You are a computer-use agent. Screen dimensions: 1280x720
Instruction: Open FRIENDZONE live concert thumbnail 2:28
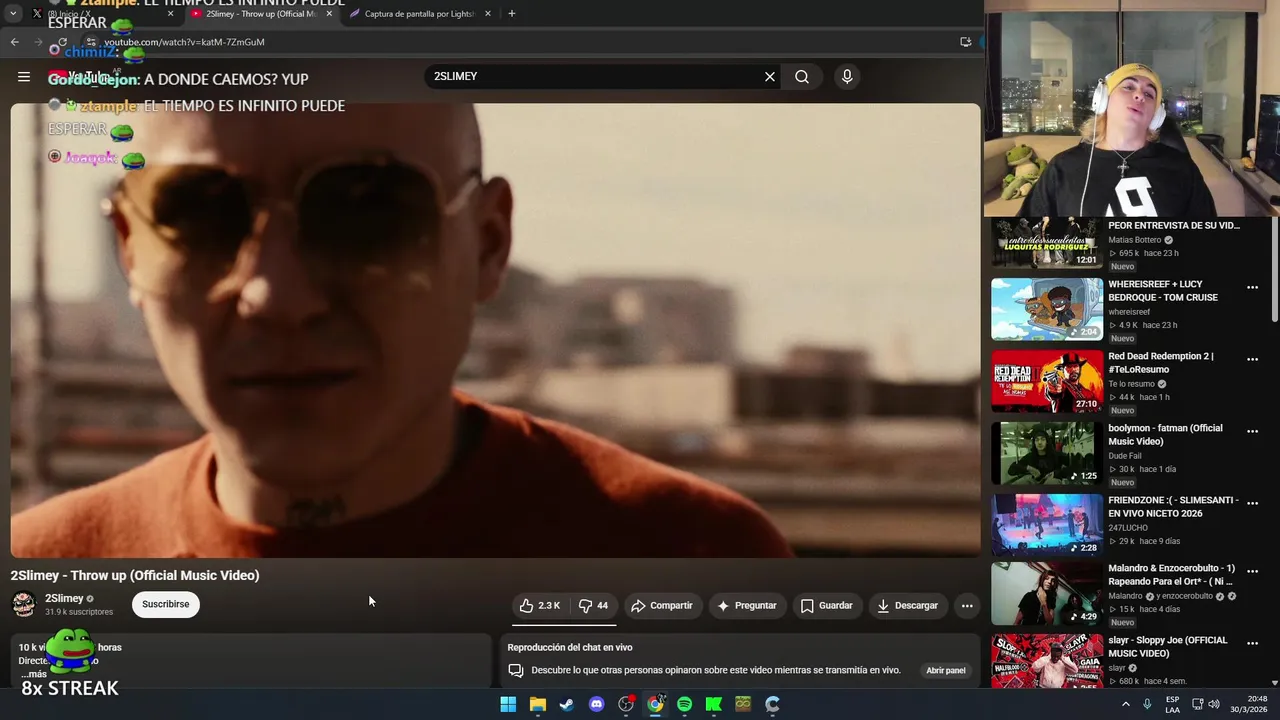click(x=1047, y=525)
